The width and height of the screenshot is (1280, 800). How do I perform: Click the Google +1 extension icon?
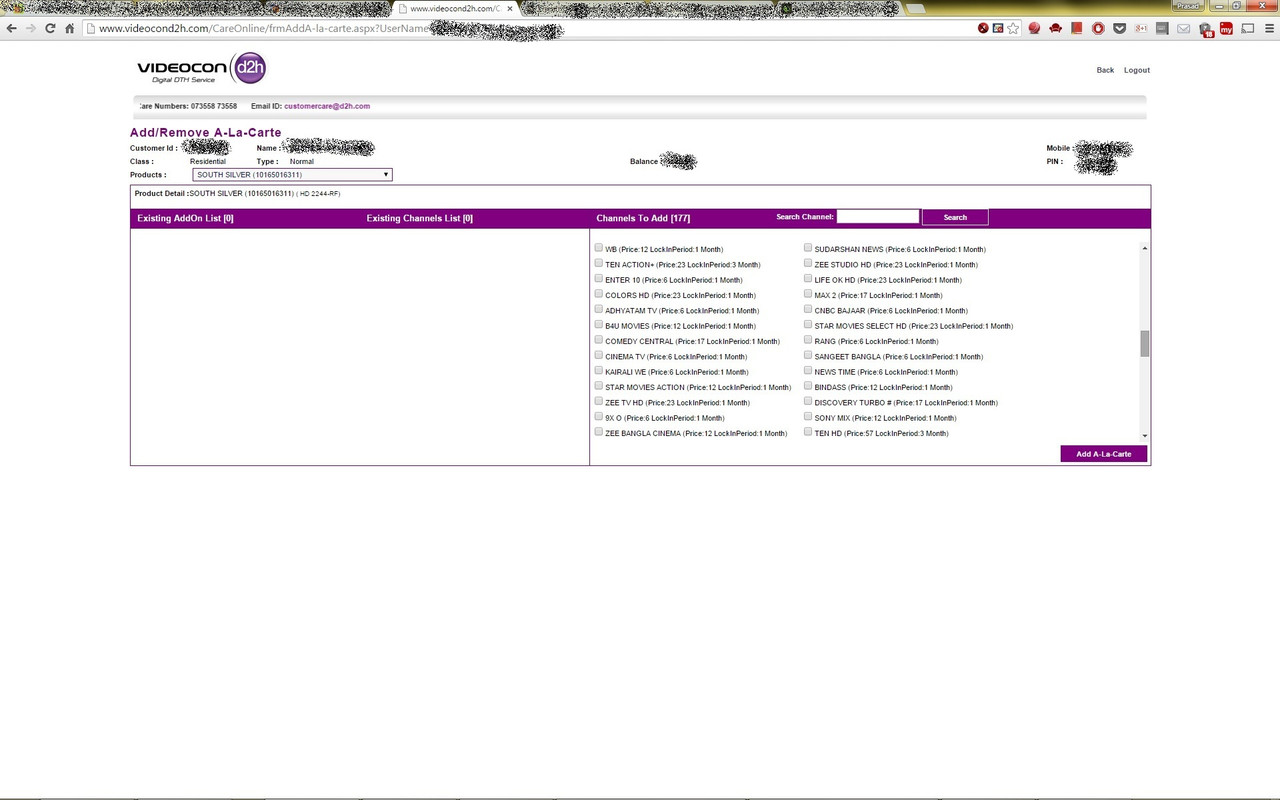[1141, 28]
